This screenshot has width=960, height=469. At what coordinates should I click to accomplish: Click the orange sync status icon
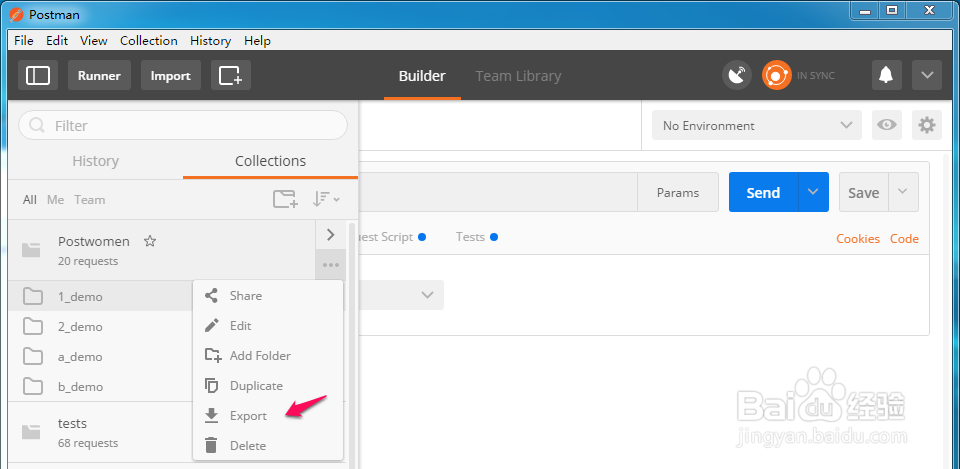pyautogui.click(x=776, y=75)
